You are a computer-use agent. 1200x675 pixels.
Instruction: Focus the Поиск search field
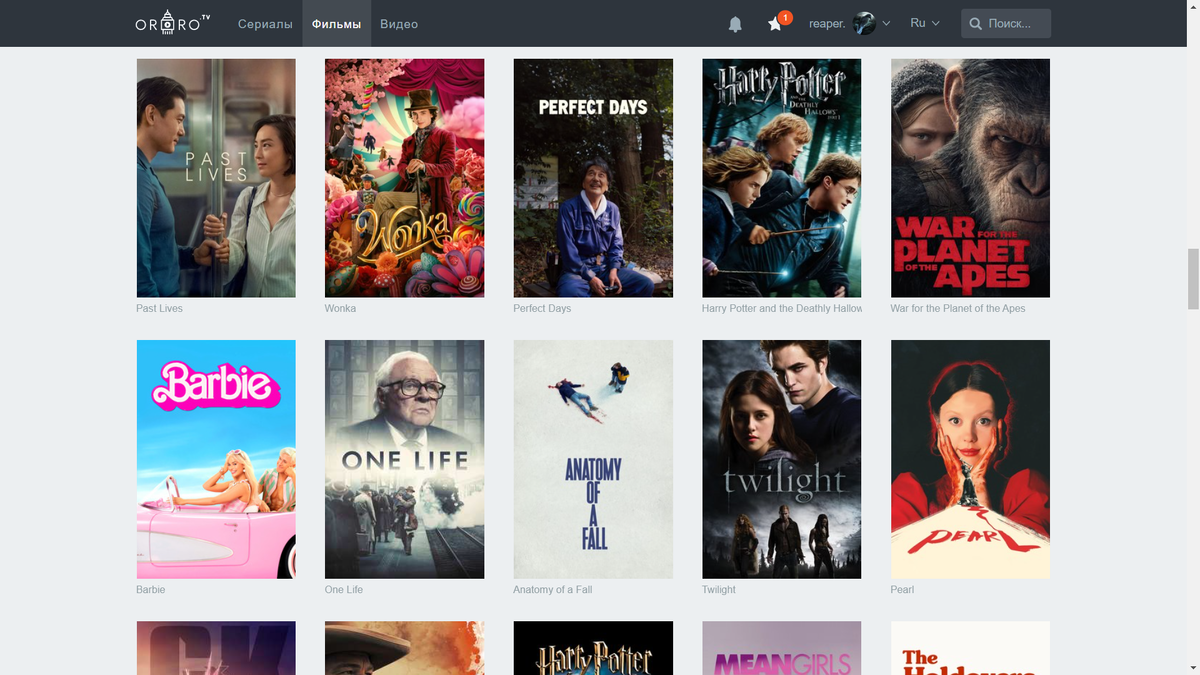(1006, 24)
